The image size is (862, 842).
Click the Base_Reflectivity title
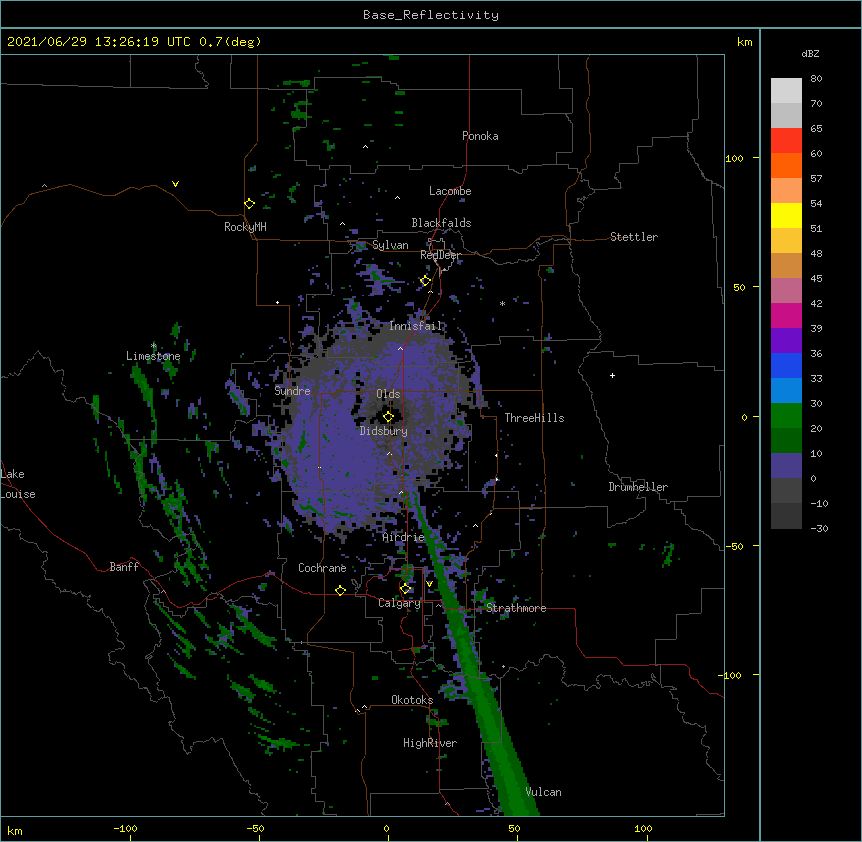431,15
